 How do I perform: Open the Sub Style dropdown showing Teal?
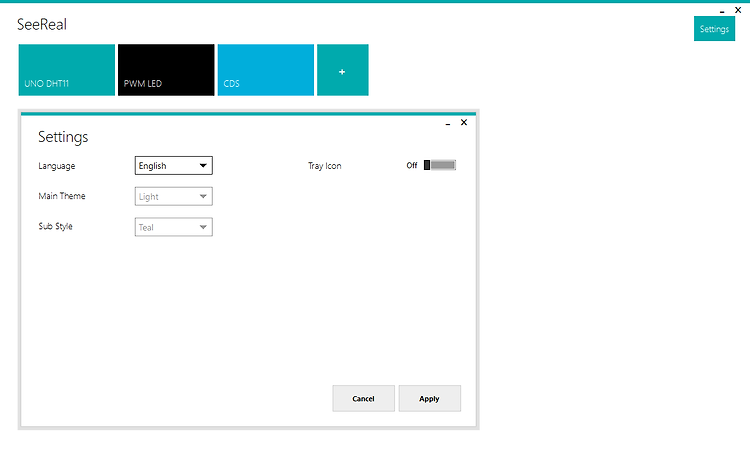[x=174, y=227]
